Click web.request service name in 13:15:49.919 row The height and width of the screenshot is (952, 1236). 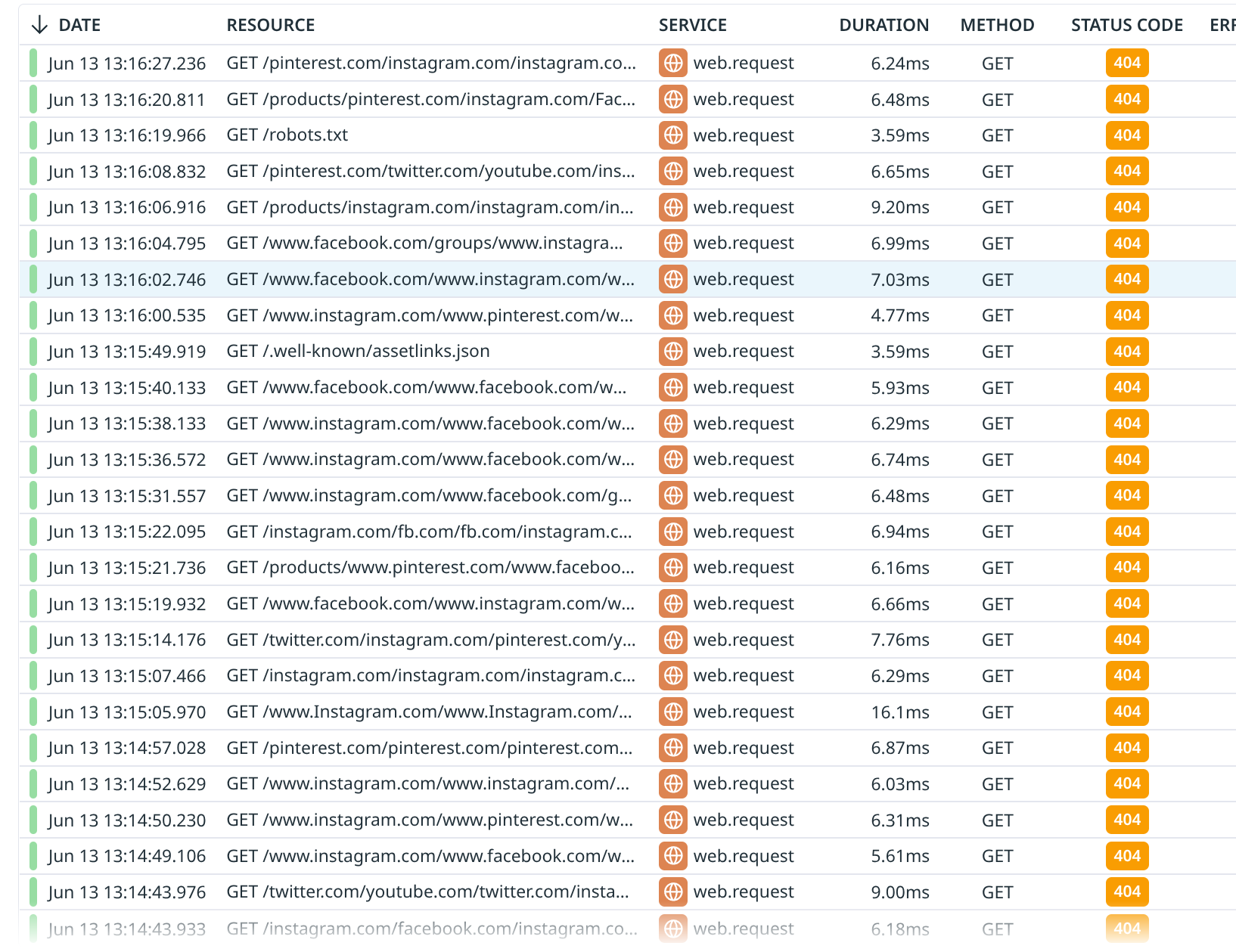click(x=744, y=351)
